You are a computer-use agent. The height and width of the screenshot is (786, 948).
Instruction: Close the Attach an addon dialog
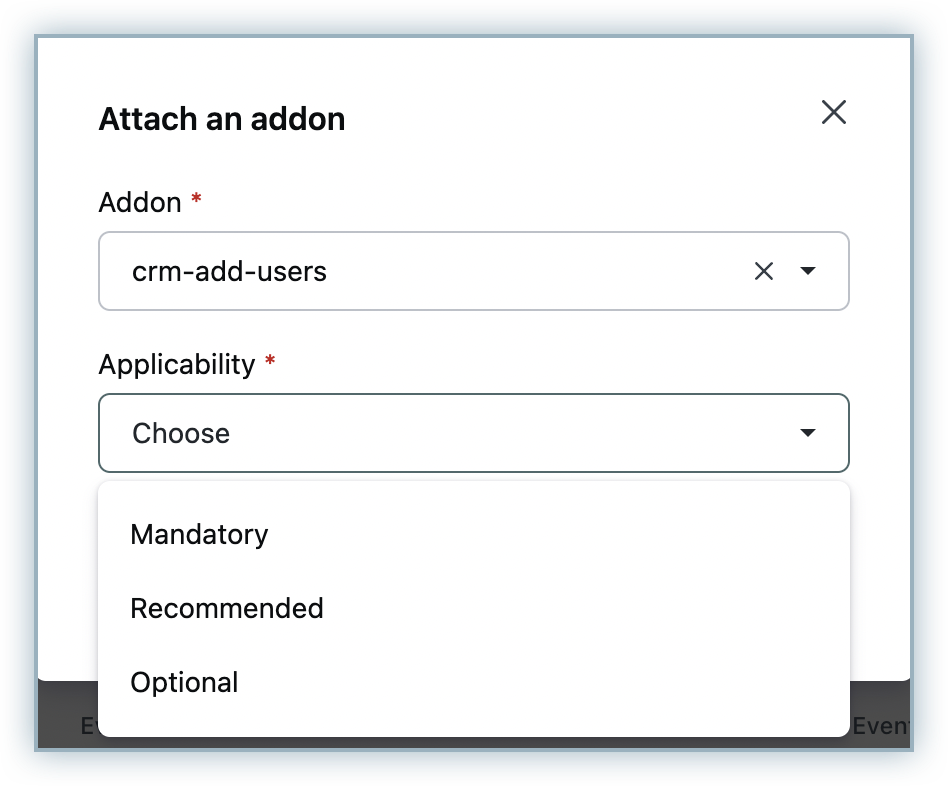point(833,113)
